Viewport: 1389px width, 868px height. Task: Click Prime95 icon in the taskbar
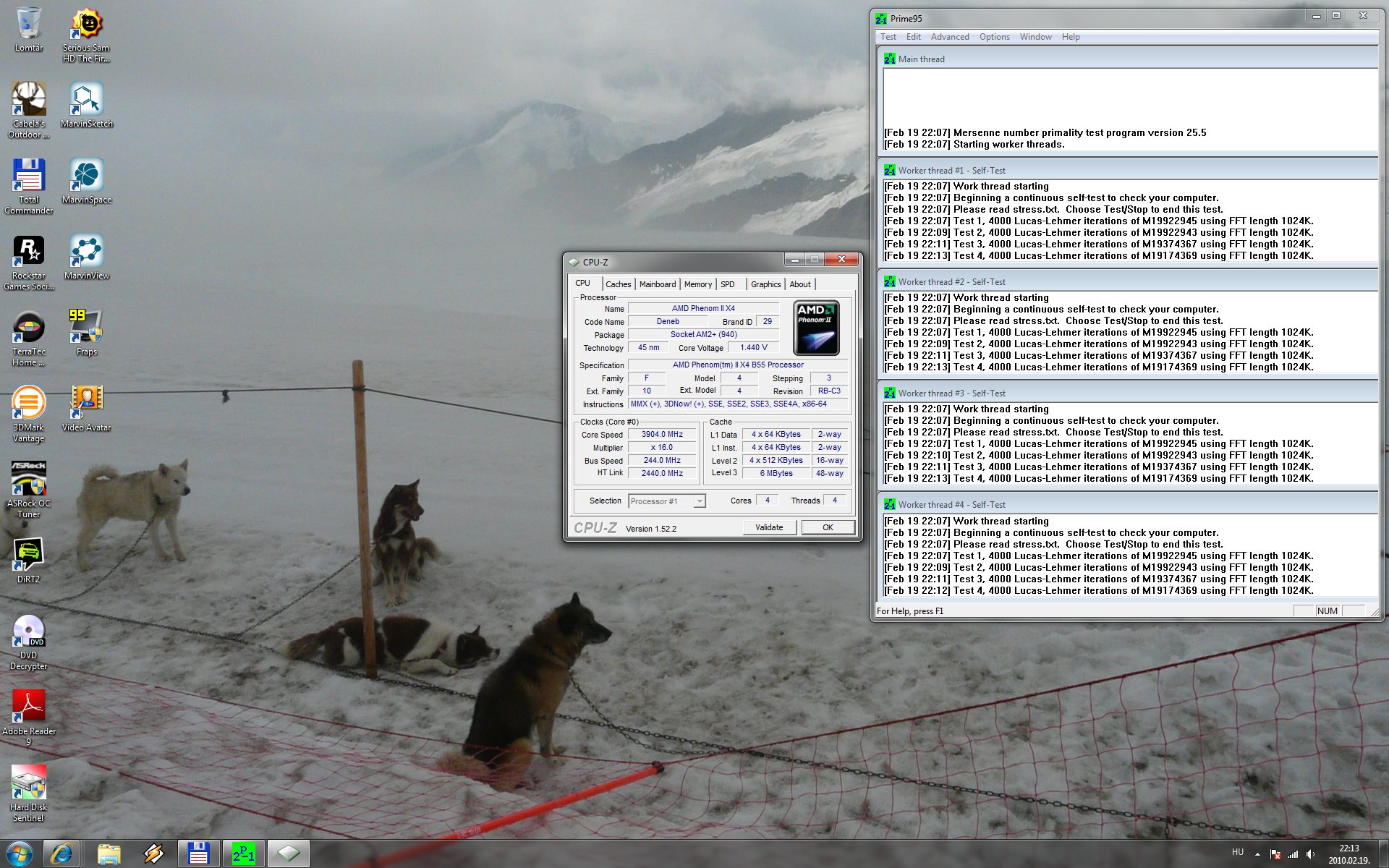(243, 854)
